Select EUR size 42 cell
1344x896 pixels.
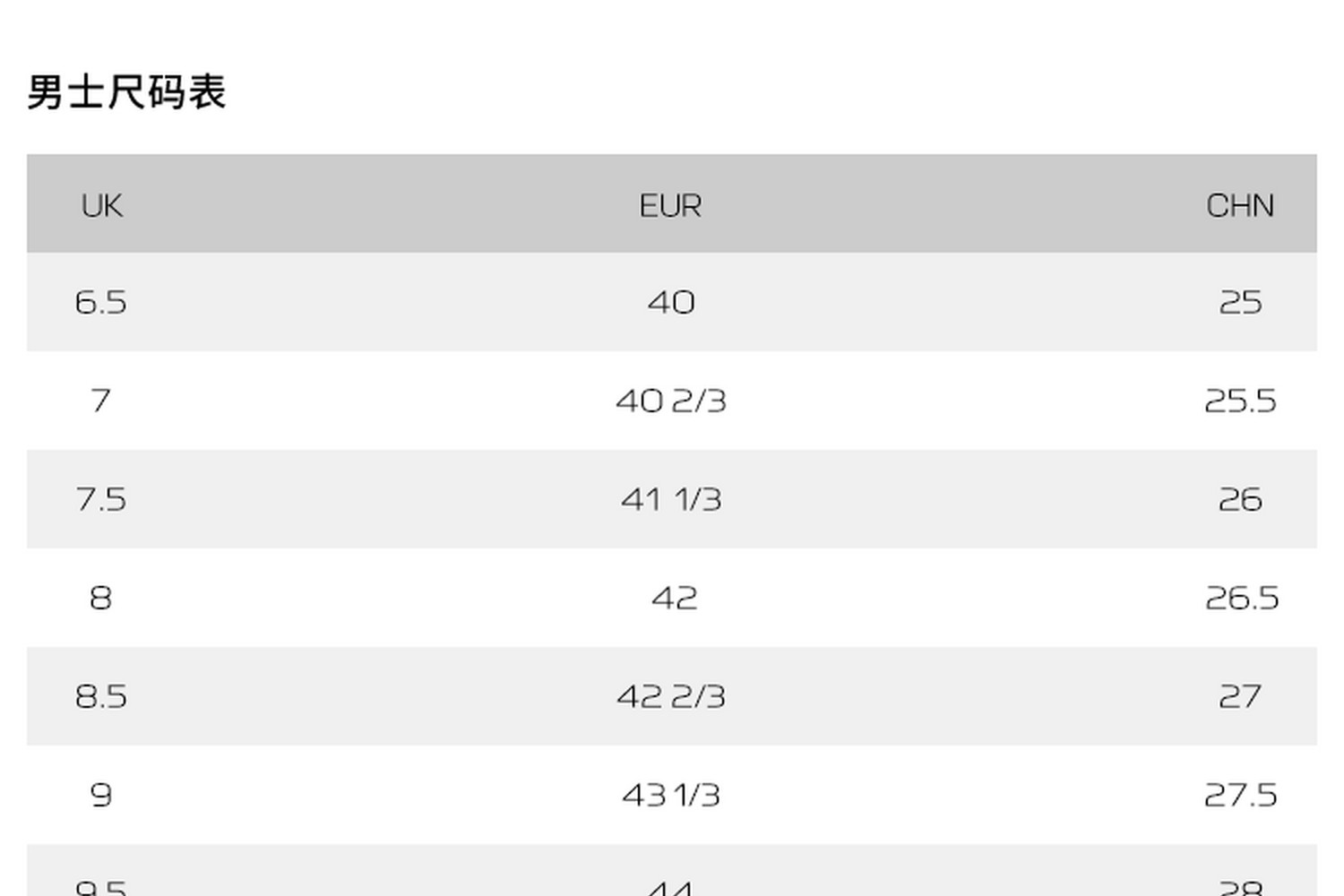(x=674, y=598)
